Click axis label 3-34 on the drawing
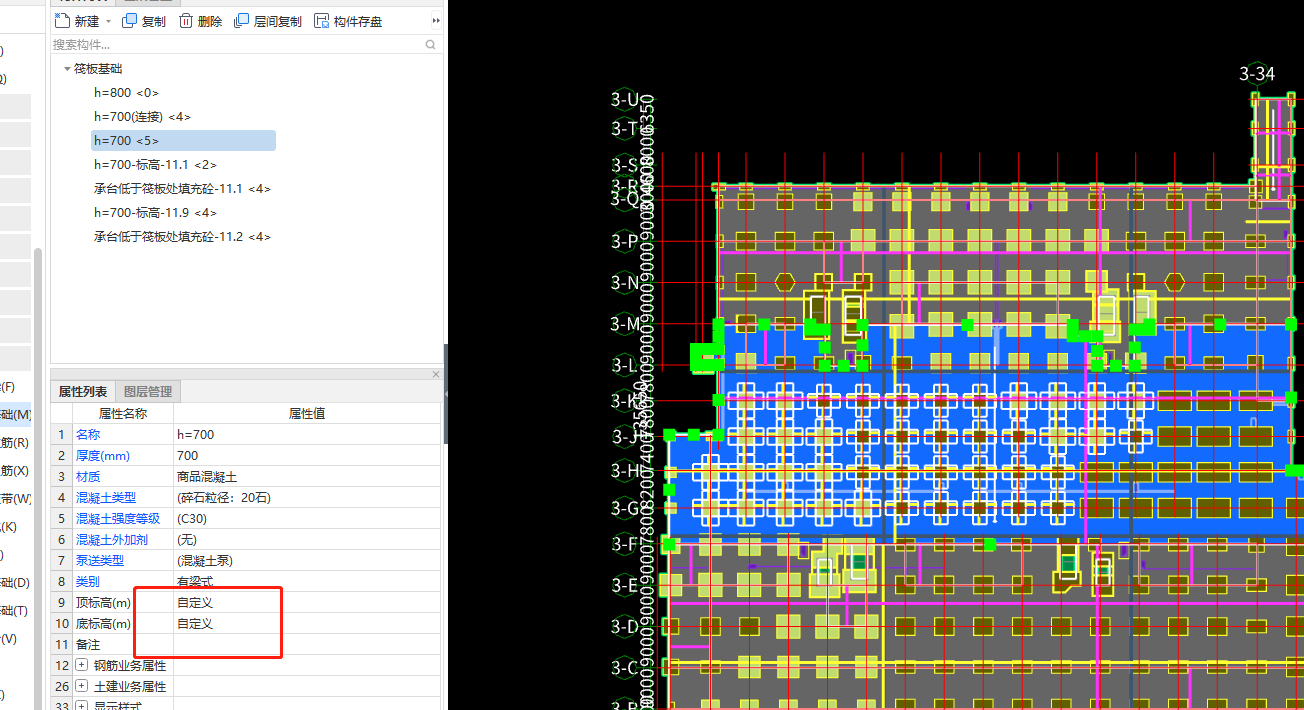 click(x=1257, y=74)
